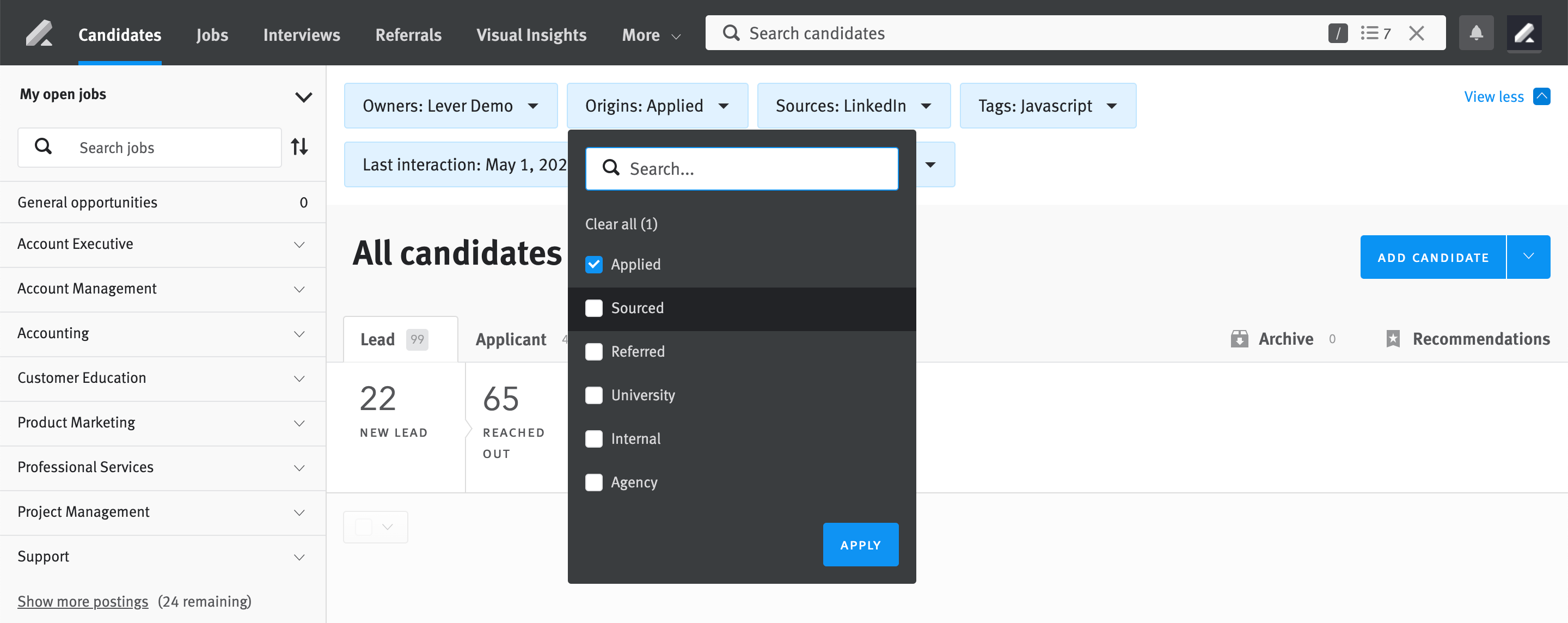
Task: Enable the Sourced origin checkbox
Action: (593, 308)
